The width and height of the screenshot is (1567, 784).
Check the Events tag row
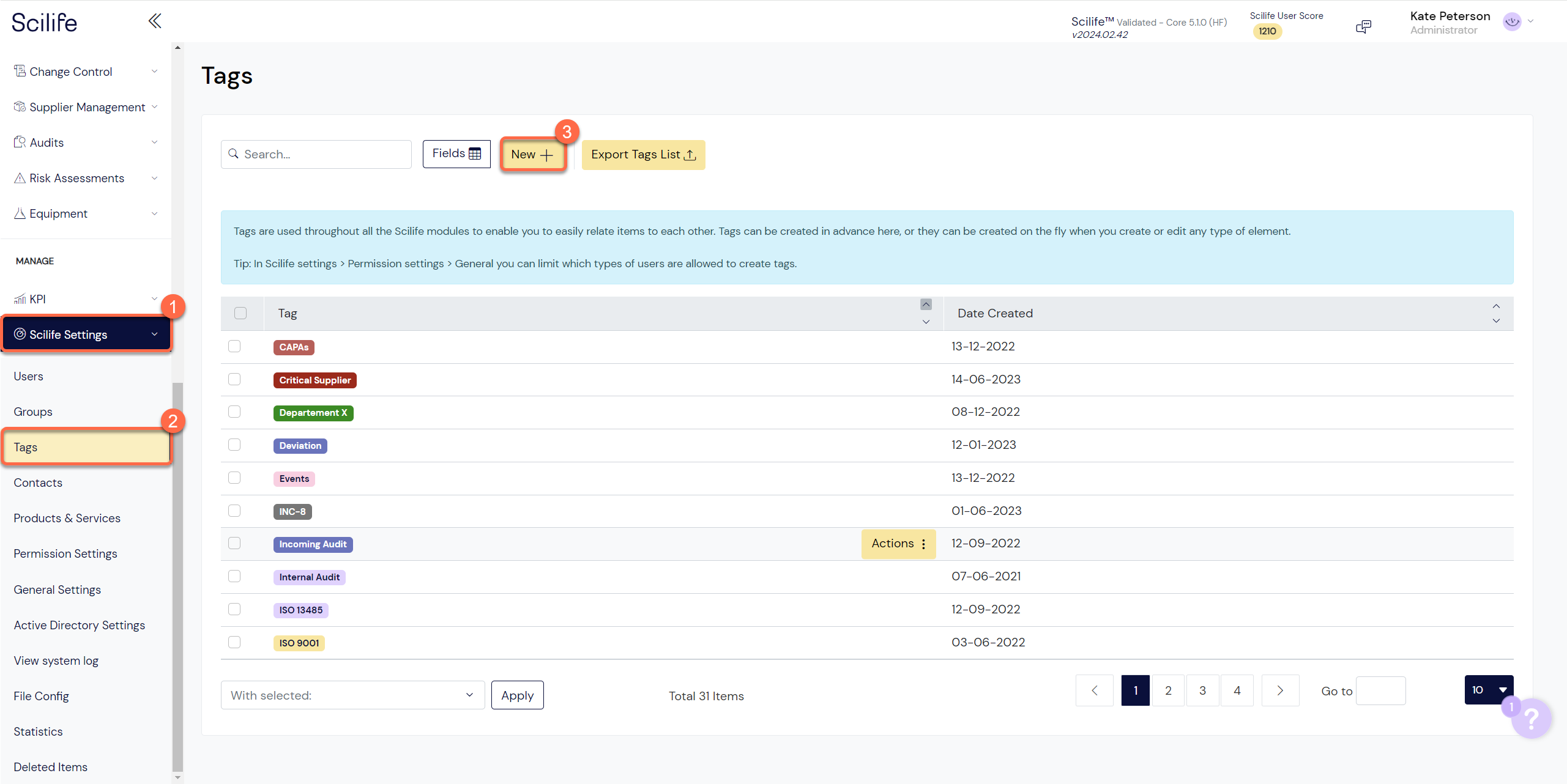click(234, 478)
